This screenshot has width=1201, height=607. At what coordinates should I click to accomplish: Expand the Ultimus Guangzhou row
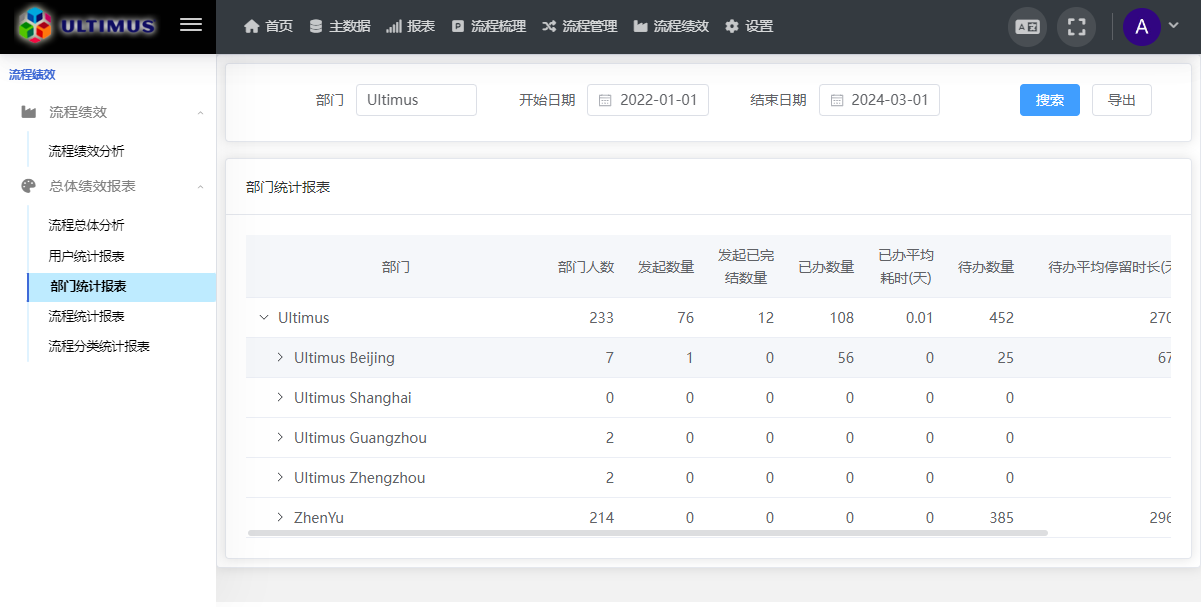[x=280, y=438]
